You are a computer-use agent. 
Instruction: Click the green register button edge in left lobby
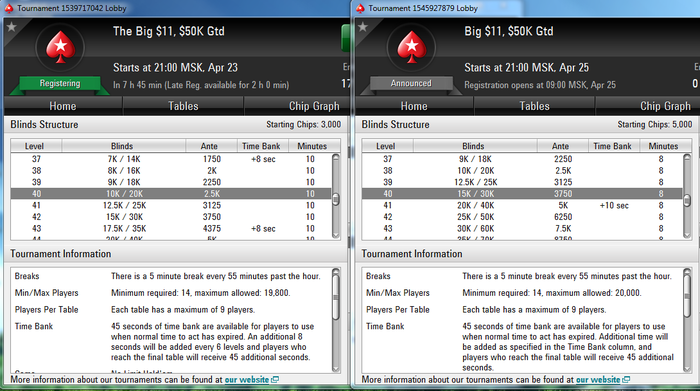(x=345, y=38)
